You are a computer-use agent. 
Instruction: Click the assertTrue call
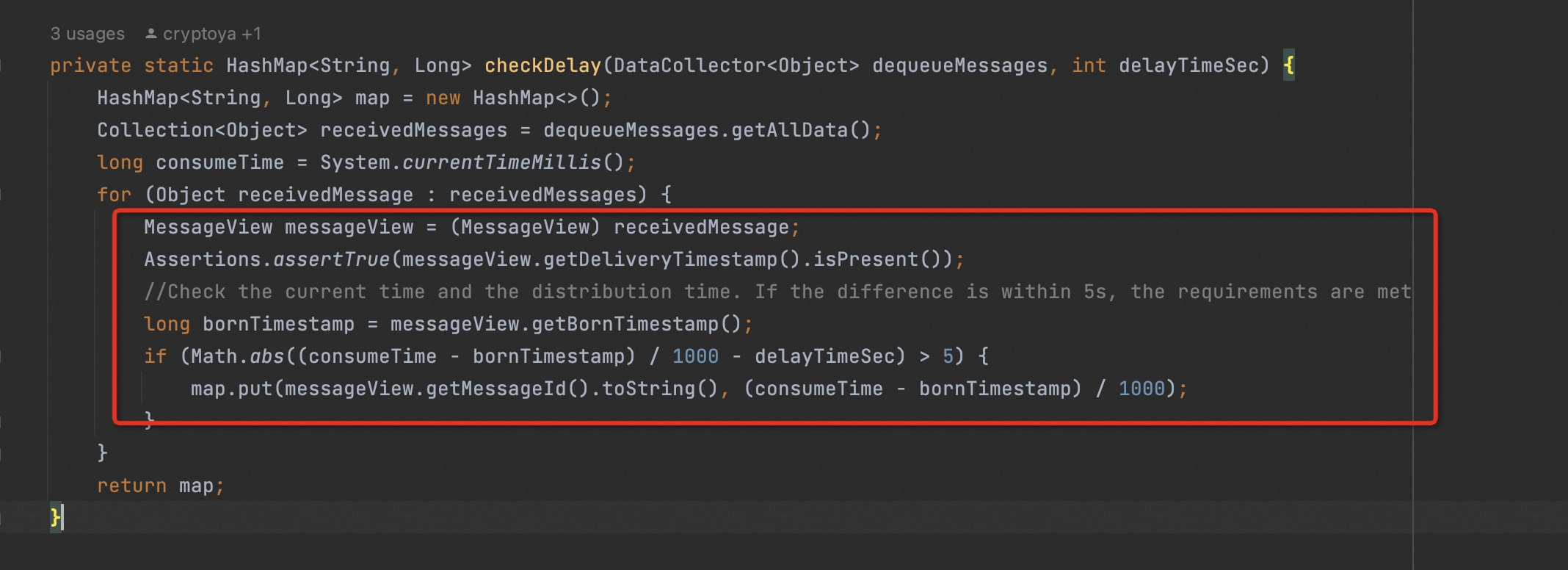point(331,259)
